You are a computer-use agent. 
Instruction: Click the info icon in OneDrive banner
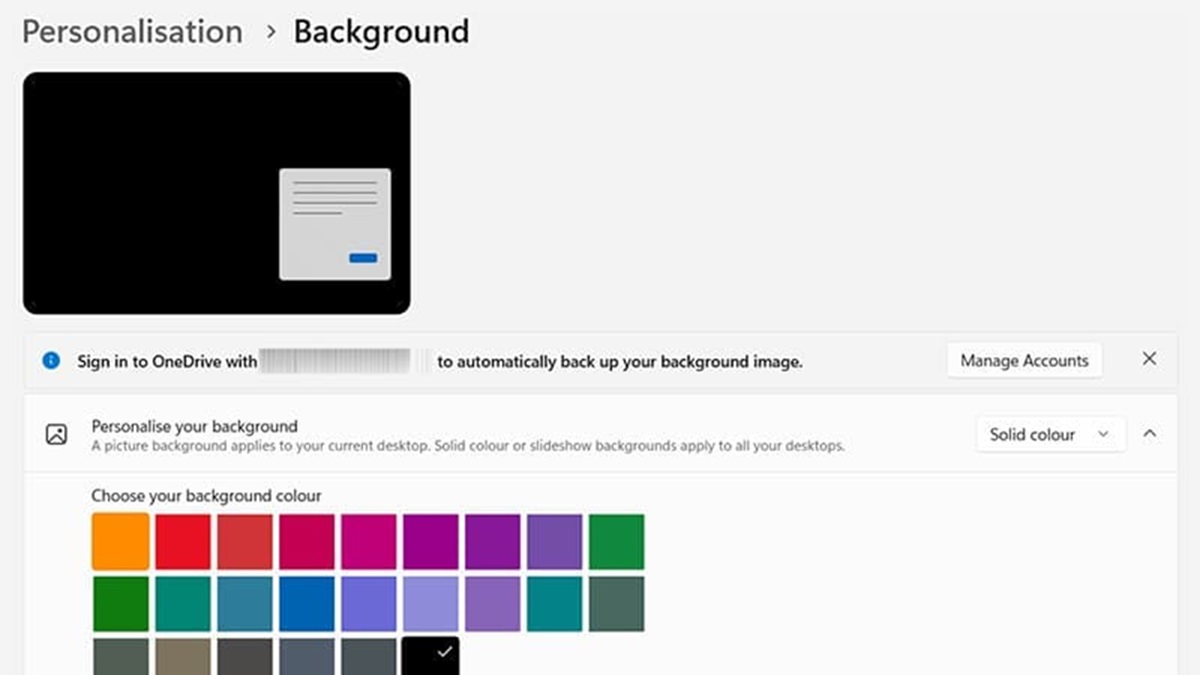(x=51, y=361)
